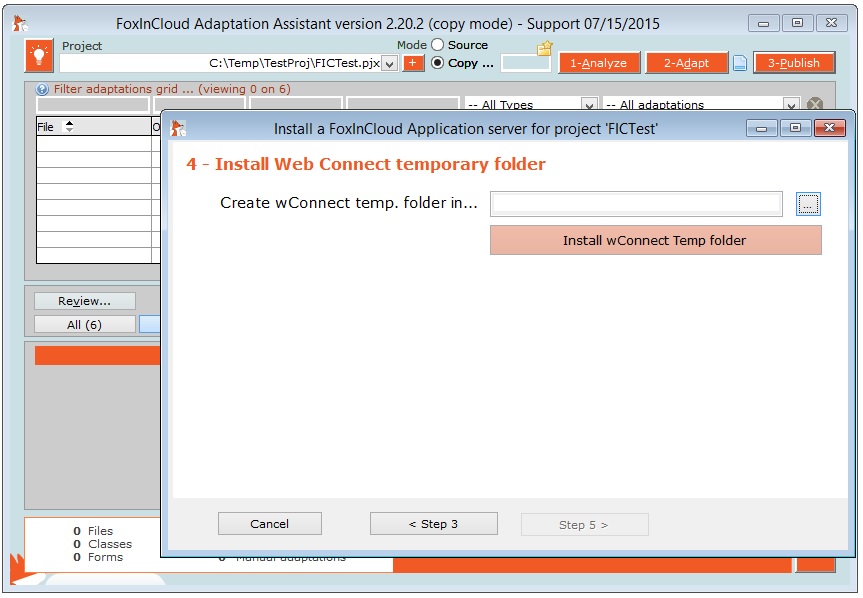
Task: Click the orange plus button beside project path
Action: [x=414, y=63]
